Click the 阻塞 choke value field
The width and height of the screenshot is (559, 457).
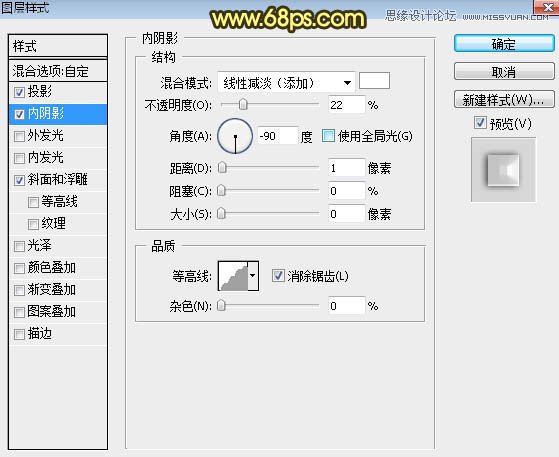pos(347,191)
